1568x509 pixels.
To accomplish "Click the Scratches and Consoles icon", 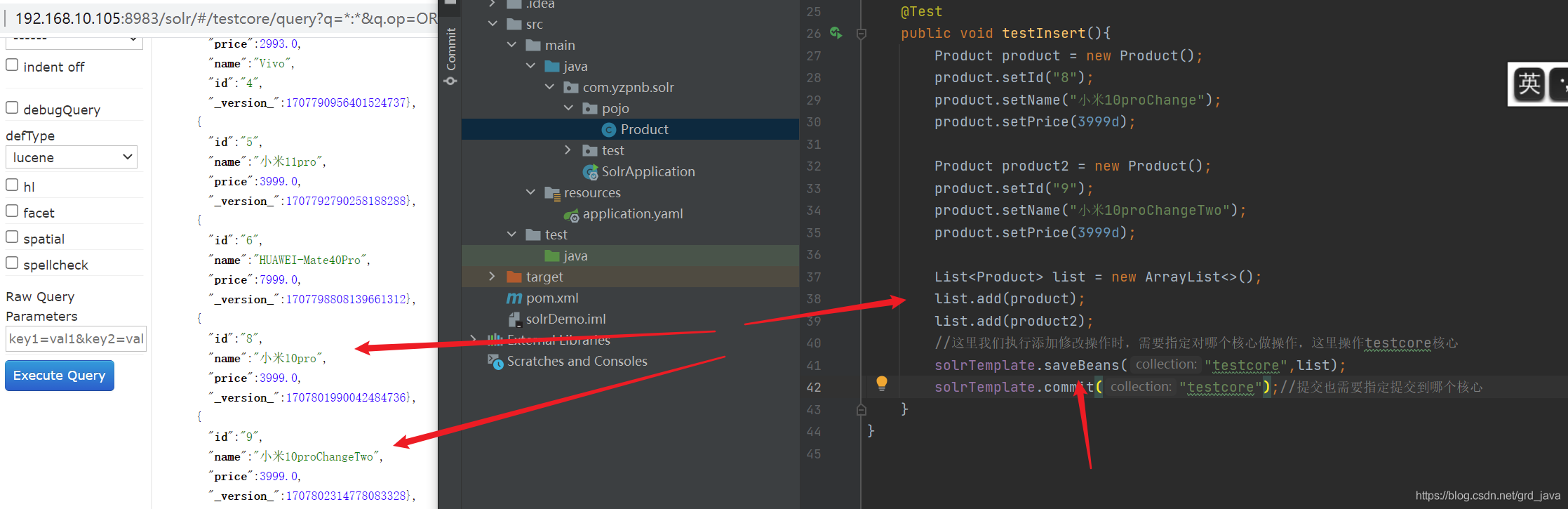I will (x=495, y=362).
